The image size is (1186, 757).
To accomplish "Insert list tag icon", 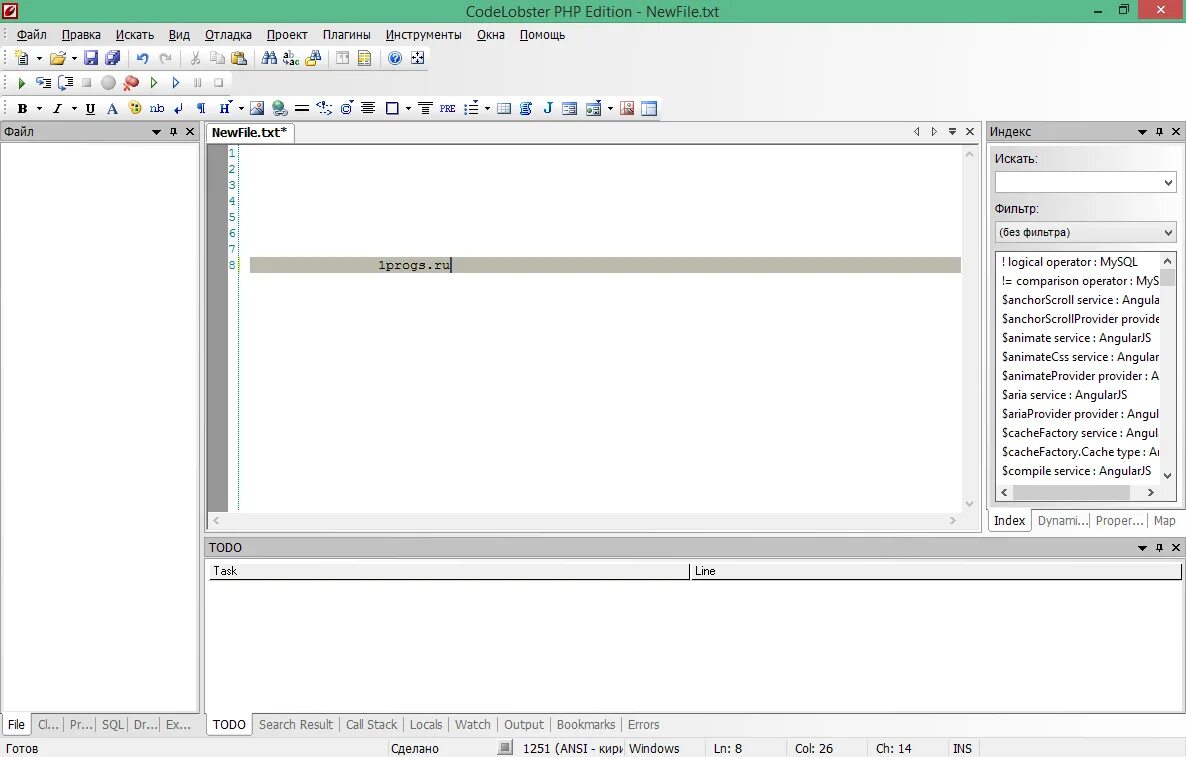I will (x=471, y=109).
